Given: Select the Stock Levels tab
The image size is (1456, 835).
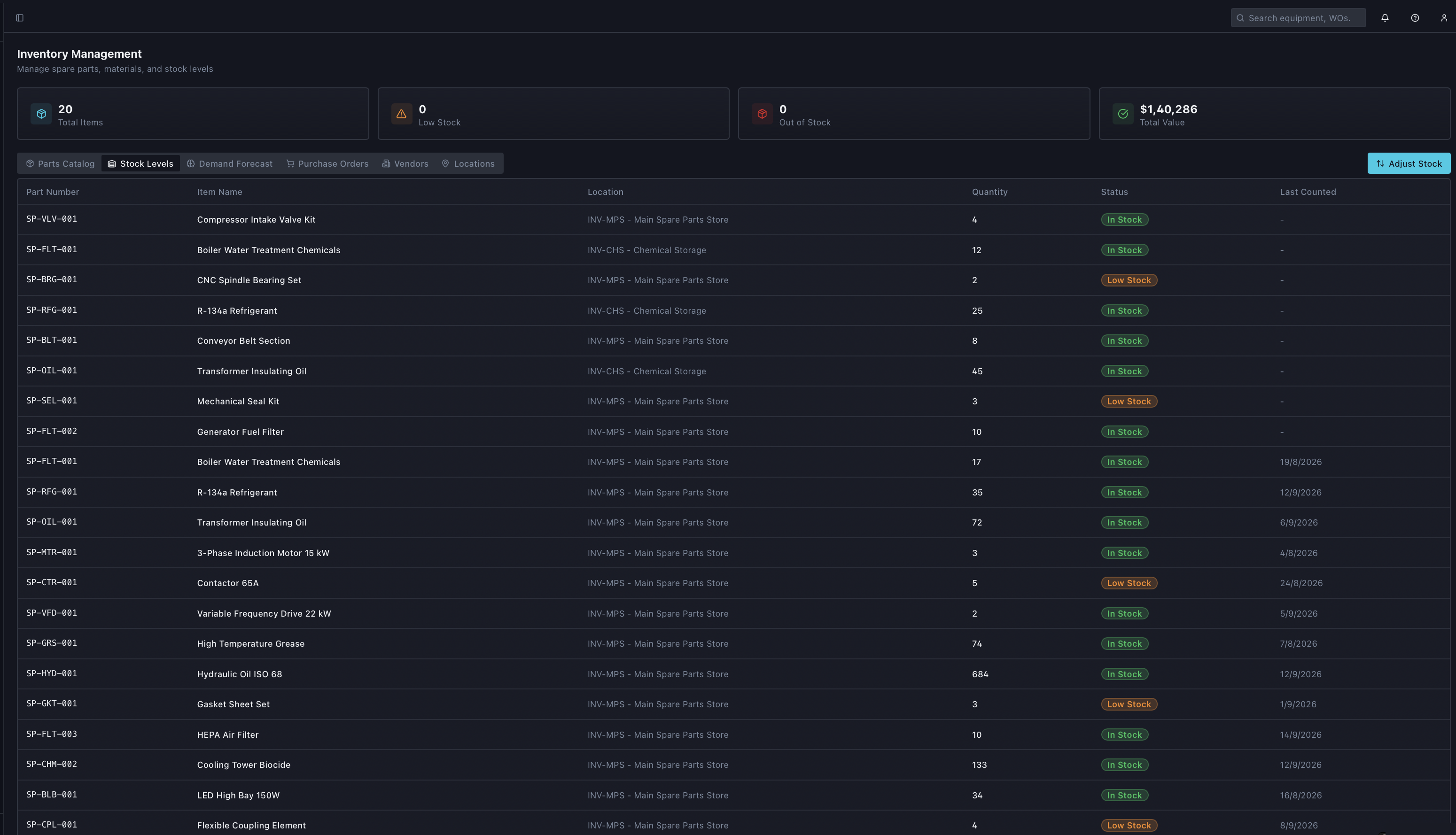Looking at the screenshot, I should coord(140,163).
